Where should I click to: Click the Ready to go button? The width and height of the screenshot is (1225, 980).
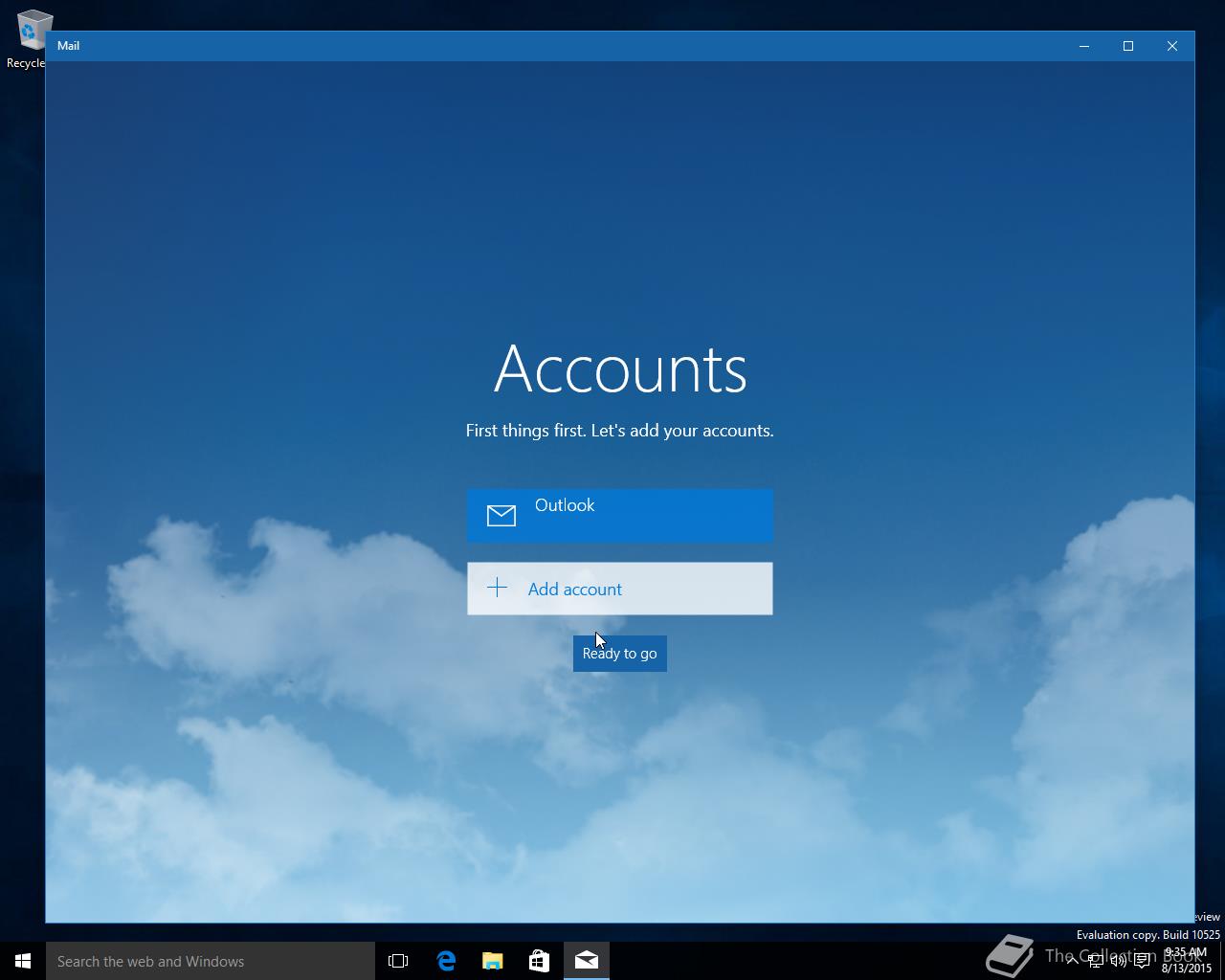pos(620,654)
